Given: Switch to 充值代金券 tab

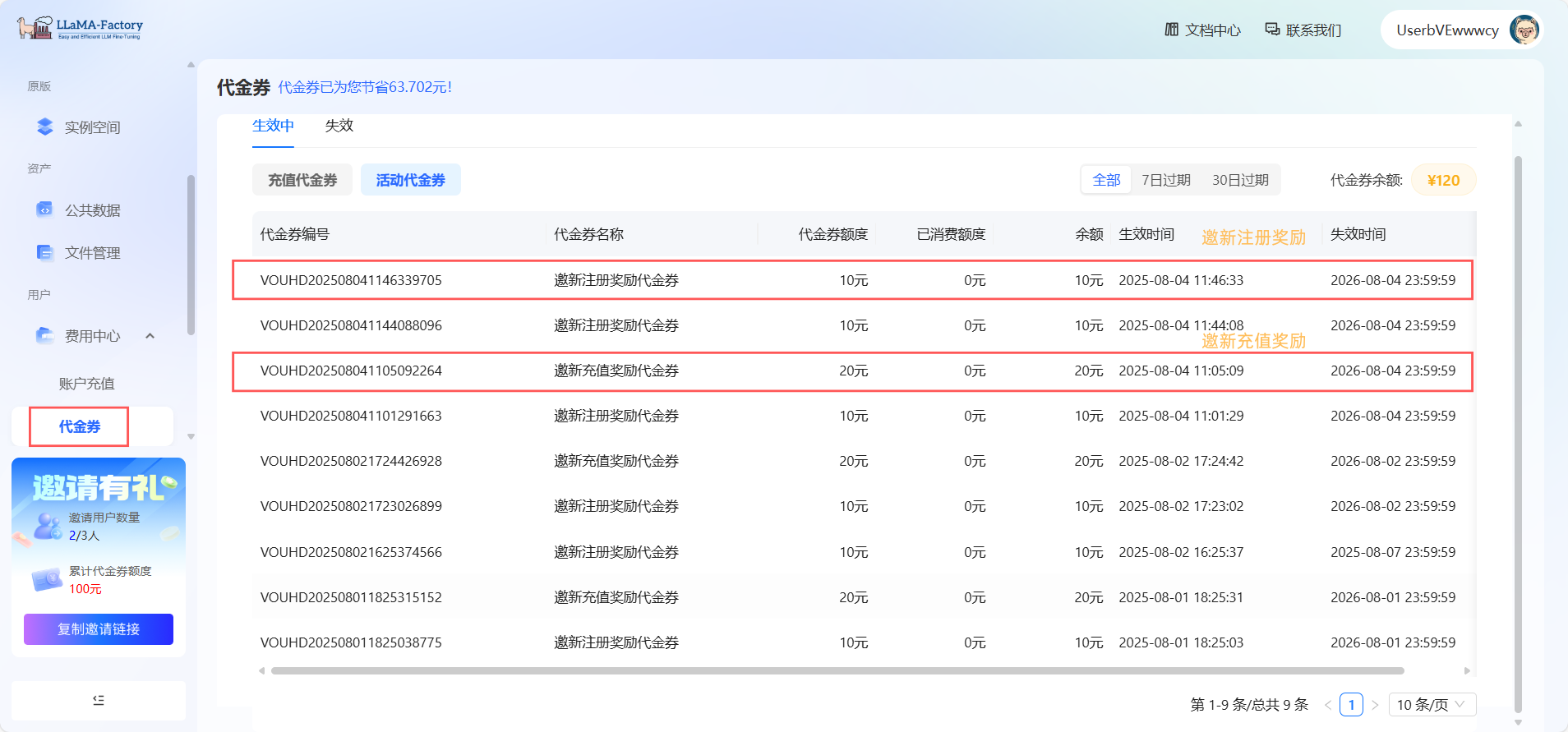Looking at the screenshot, I should (x=302, y=180).
